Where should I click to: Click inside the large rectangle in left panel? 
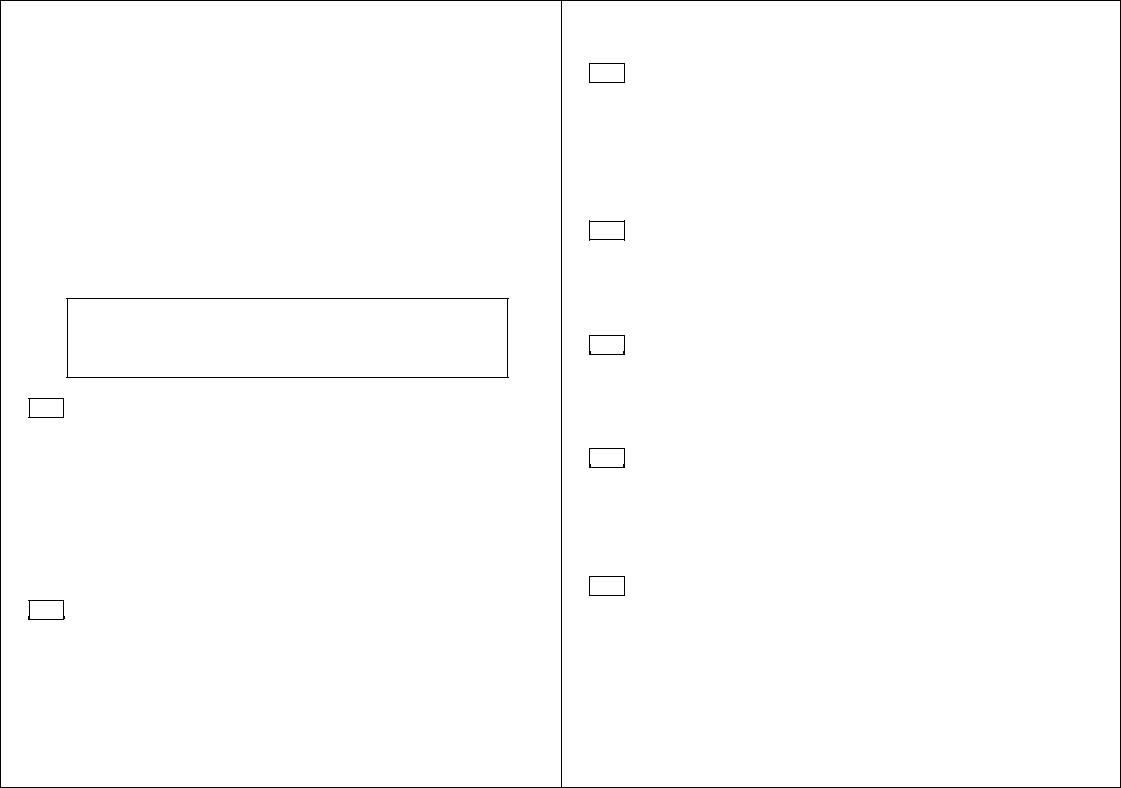coord(287,338)
